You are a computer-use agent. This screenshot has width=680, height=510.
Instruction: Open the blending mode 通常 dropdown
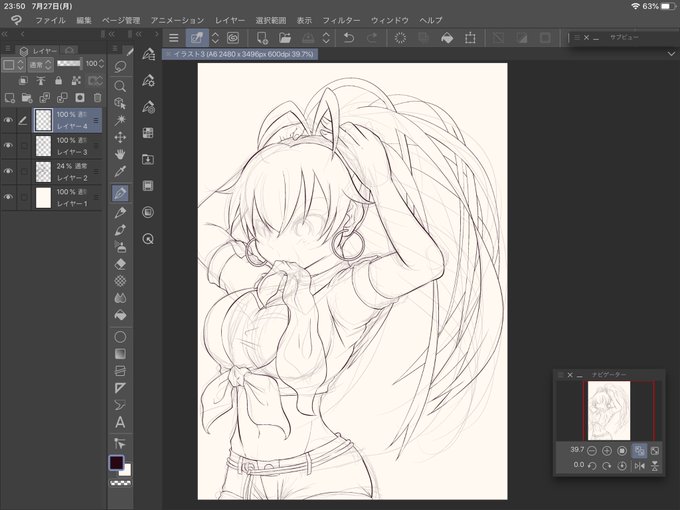coord(40,65)
